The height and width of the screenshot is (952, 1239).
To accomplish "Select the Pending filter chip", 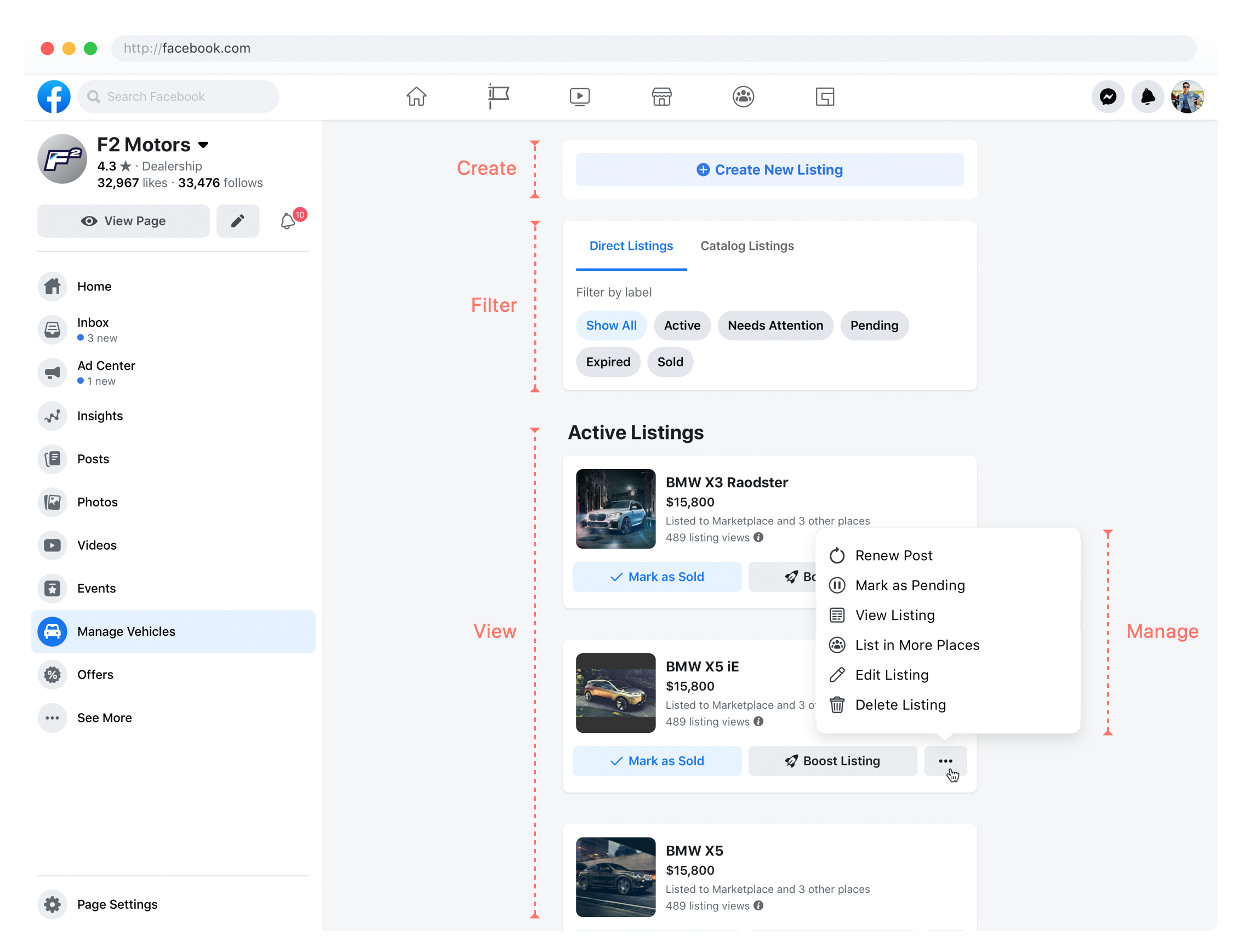I will coord(873,325).
